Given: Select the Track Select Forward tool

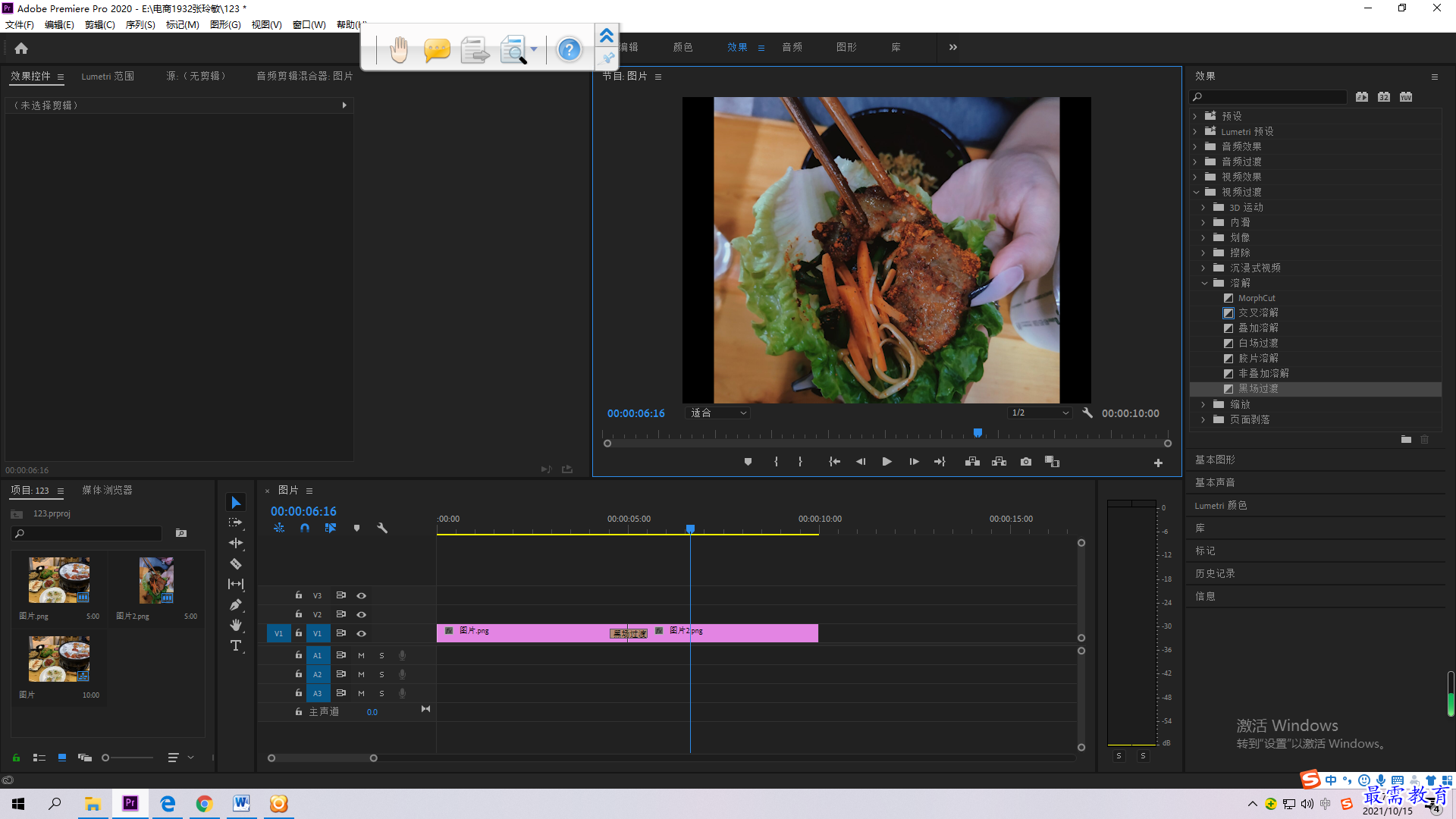Looking at the screenshot, I should (x=236, y=522).
